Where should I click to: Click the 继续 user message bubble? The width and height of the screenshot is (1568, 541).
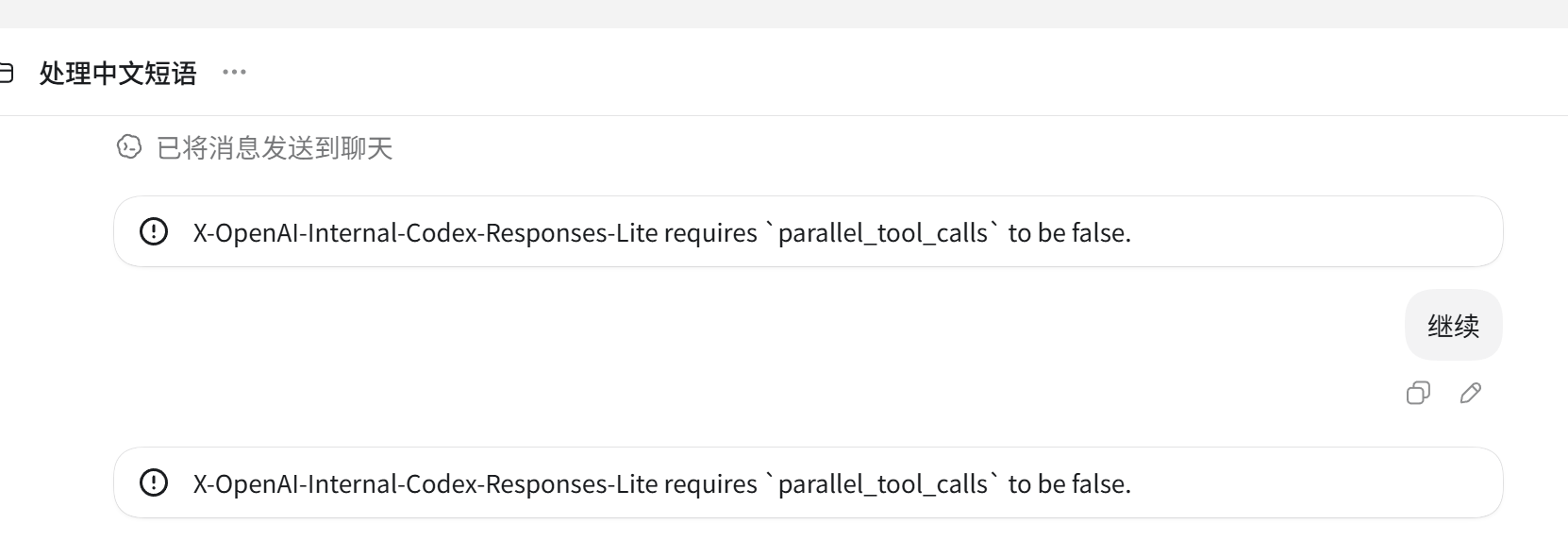(x=1454, y=325)
